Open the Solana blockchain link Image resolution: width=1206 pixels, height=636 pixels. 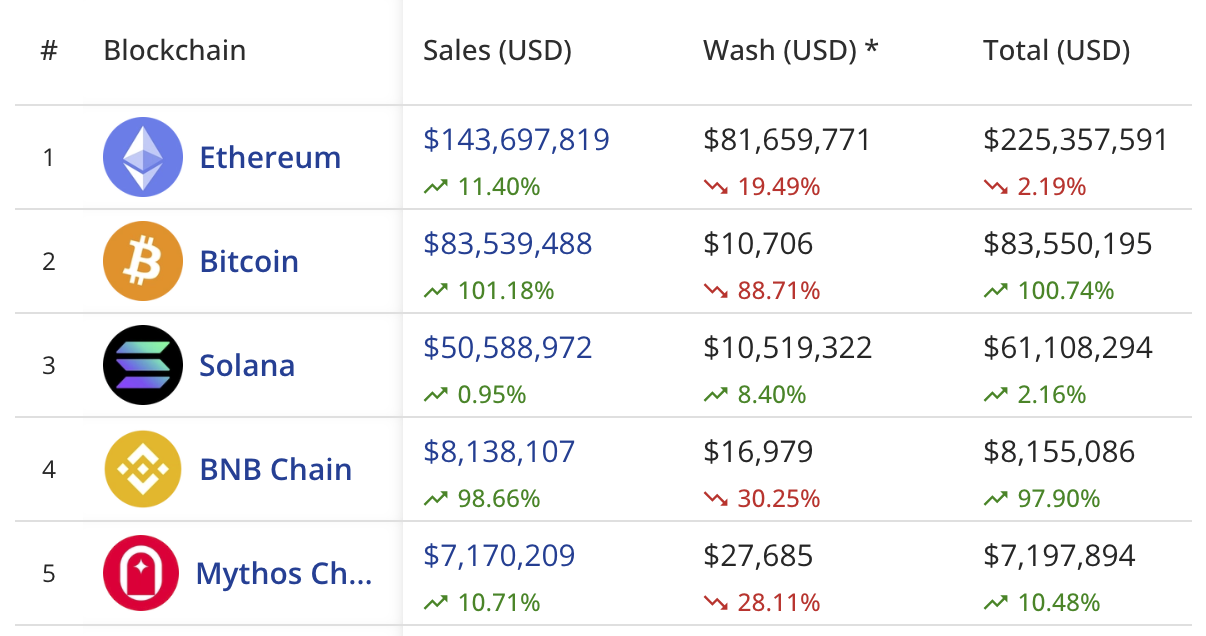click(x=247, y=365)
